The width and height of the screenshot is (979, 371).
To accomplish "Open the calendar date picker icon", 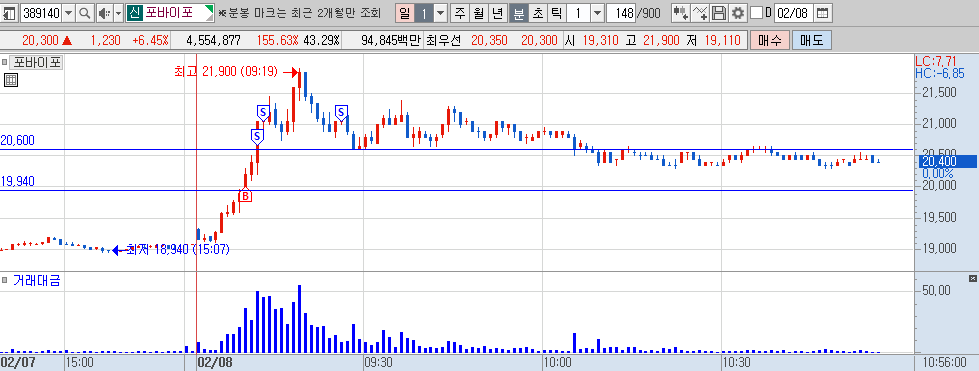I will click(823, 12).
